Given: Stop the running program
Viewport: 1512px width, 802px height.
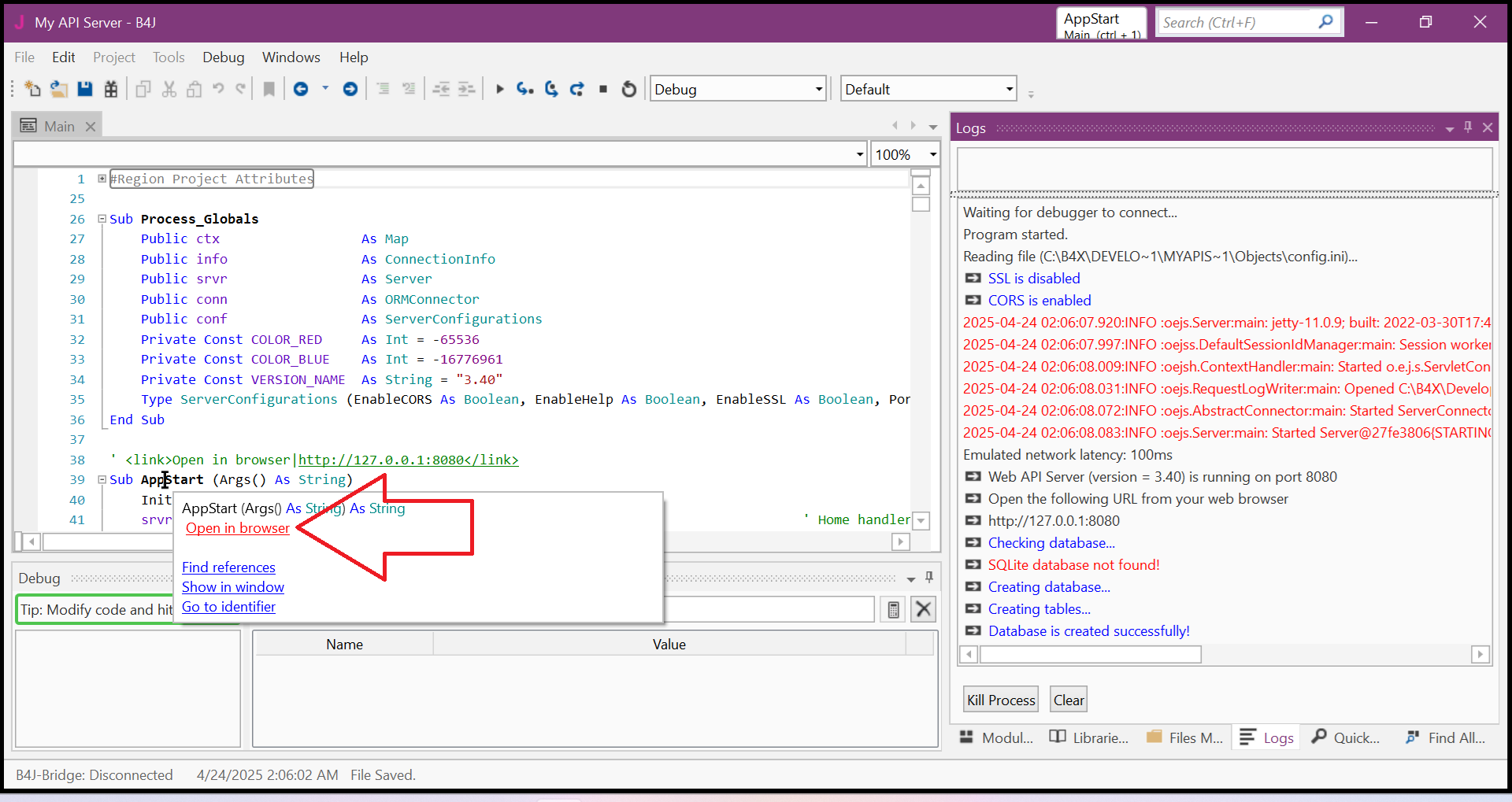Looking at the screenshot, I should (x=603, y=89).
